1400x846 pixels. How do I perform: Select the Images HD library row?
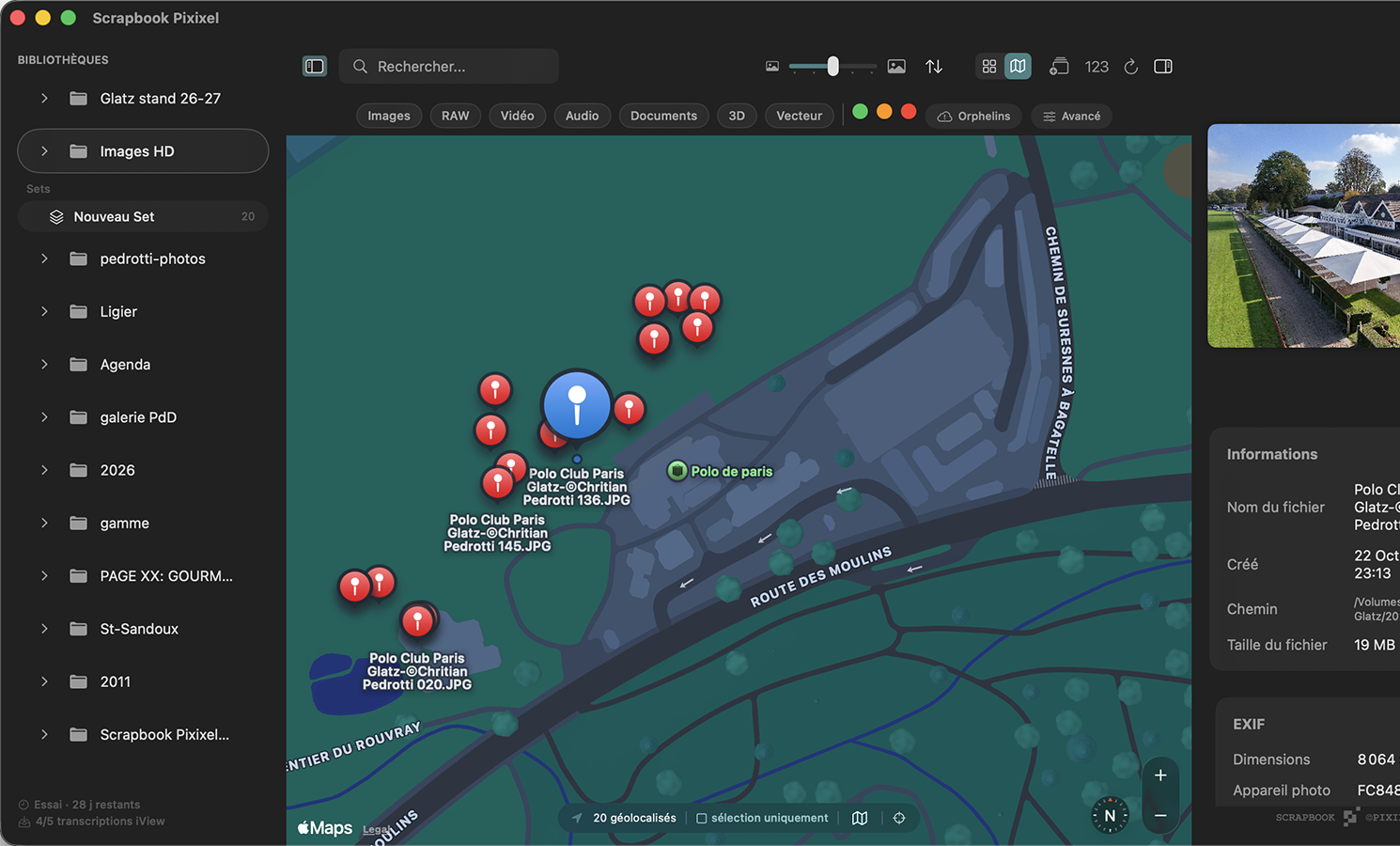tap(143, 151)
